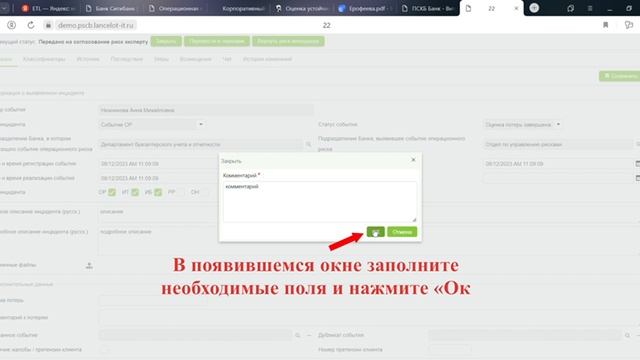Toggle the ИБ checkbox
Viewport: 640px width, 360px height.
coord(158,192)
